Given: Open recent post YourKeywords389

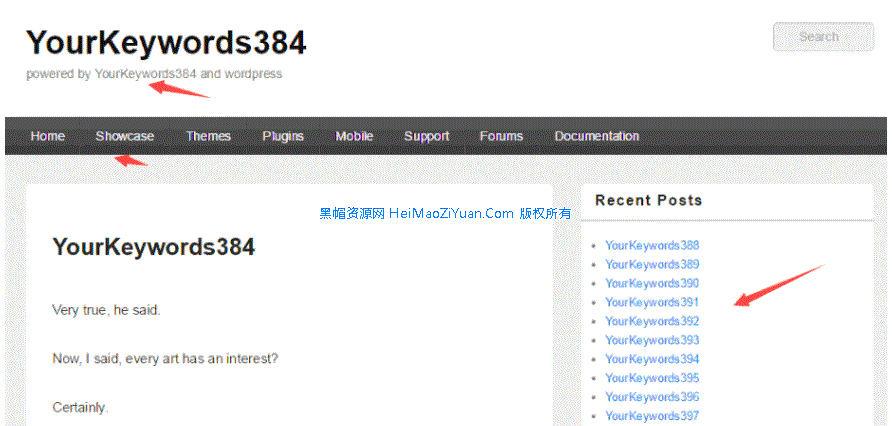Looking at the screenshot, I should coord(652,265).
